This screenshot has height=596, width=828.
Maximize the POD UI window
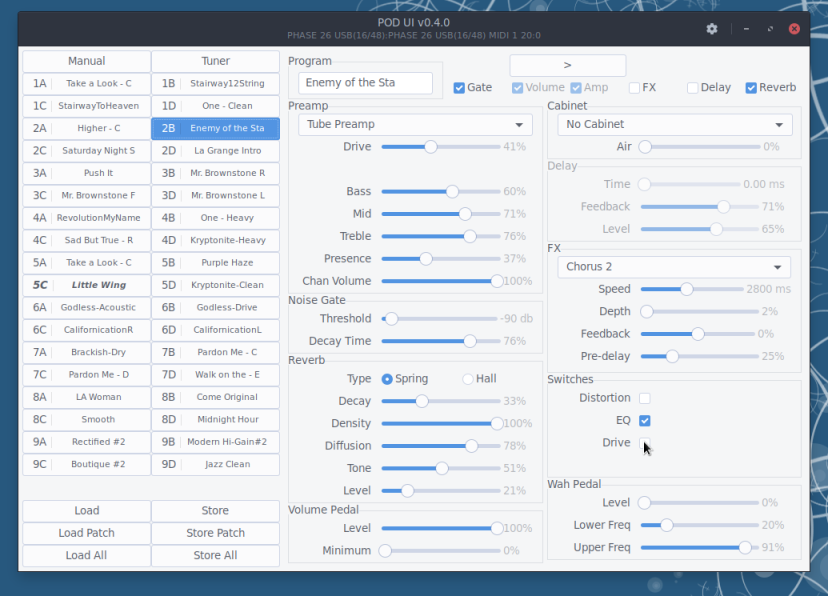(x=769, y=29)
